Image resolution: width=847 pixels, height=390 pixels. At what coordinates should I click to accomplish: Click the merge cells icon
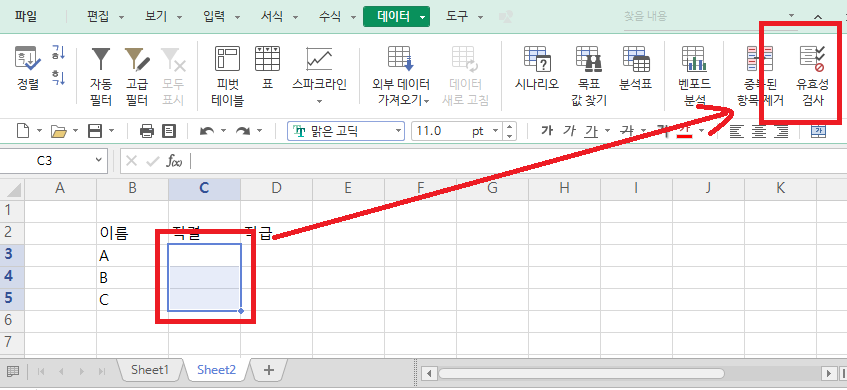[818, 131]
